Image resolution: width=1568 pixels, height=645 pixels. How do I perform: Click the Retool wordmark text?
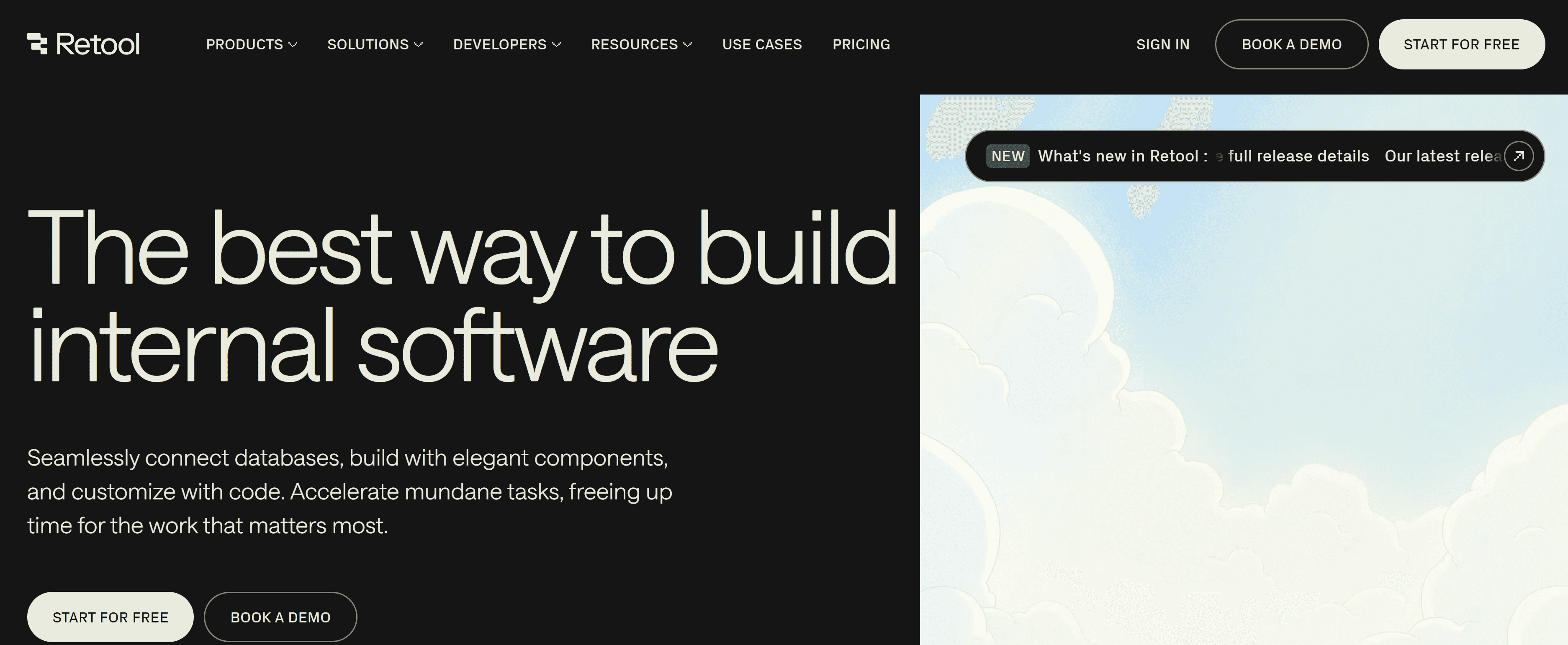click(98, 44)
